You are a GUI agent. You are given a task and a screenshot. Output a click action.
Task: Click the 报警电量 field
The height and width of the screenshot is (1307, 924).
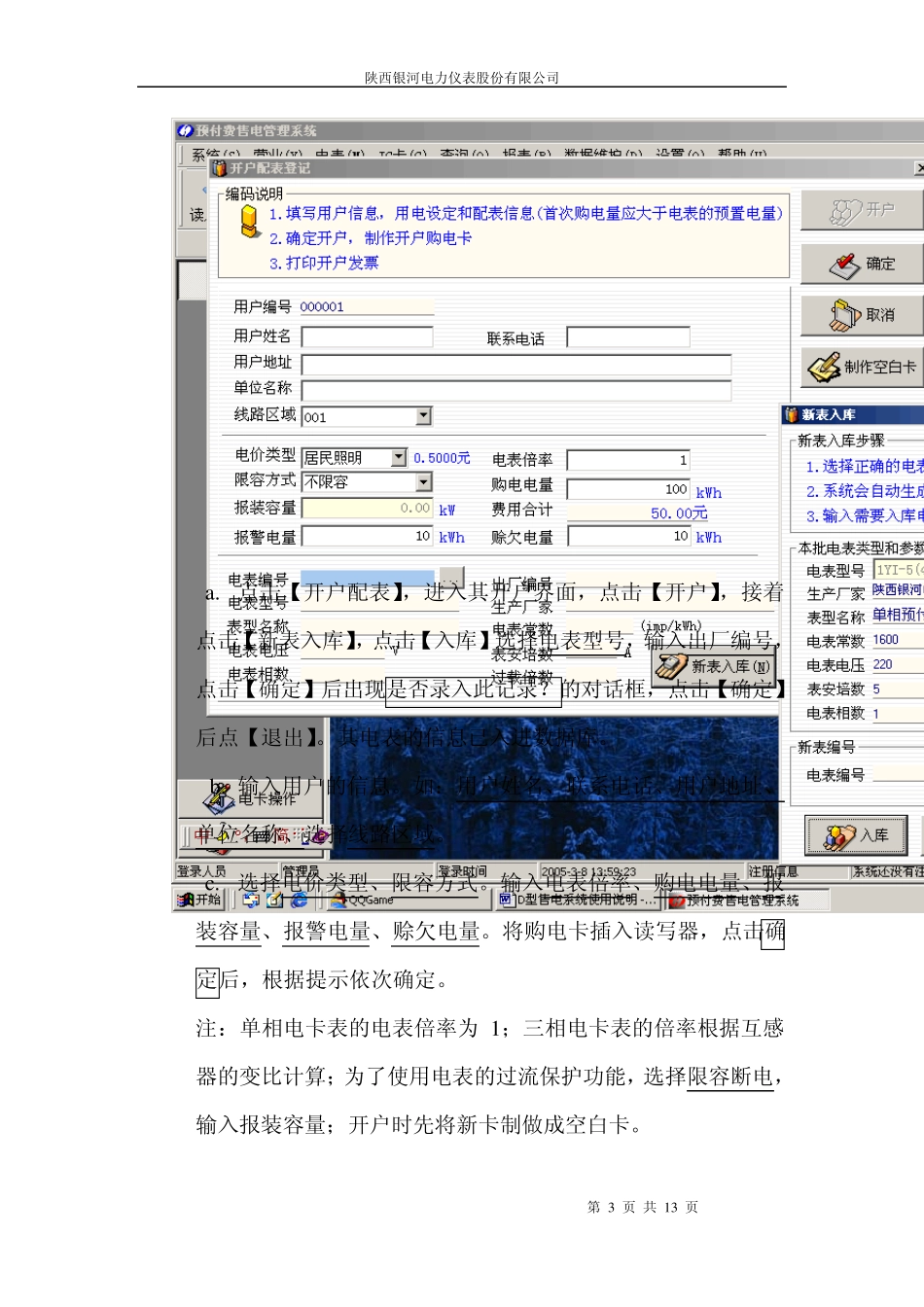click(367, 537)
